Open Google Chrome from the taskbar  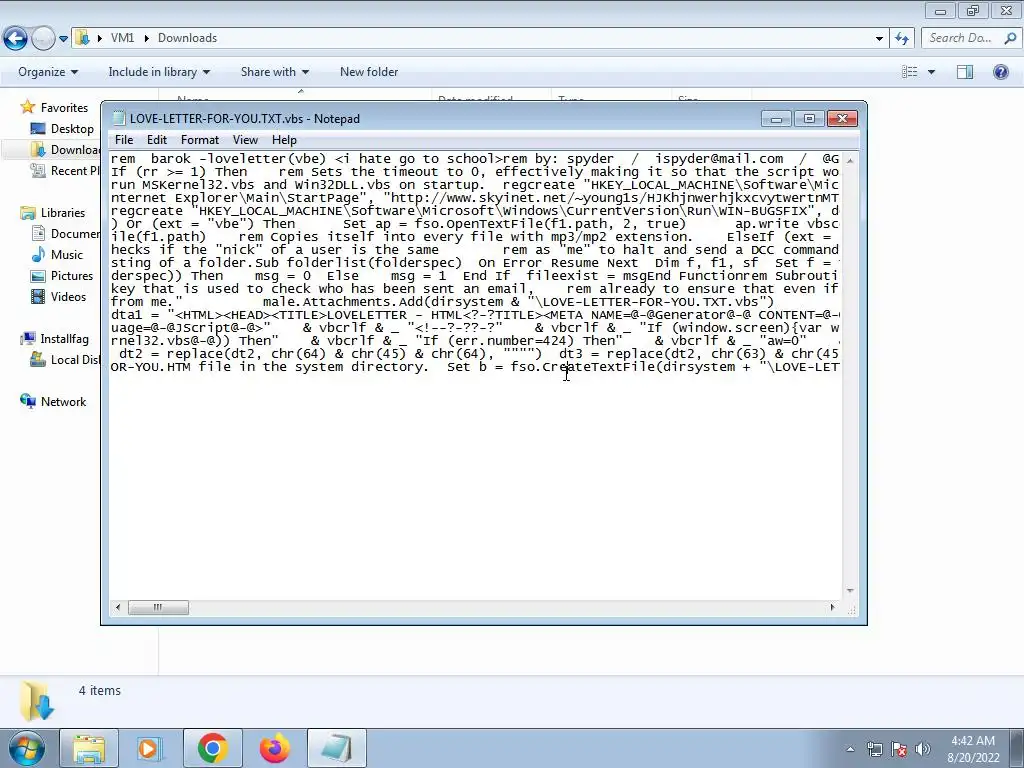pos(212,748)
